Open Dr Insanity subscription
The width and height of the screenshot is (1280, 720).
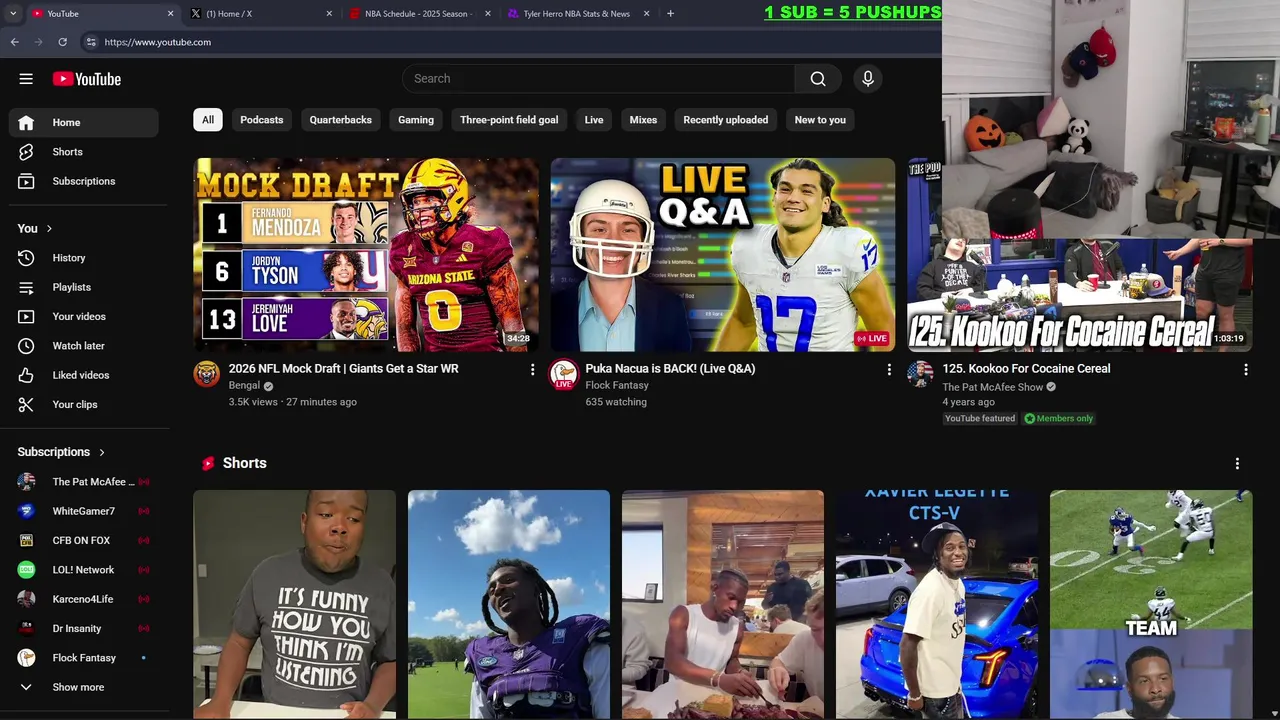84,628
